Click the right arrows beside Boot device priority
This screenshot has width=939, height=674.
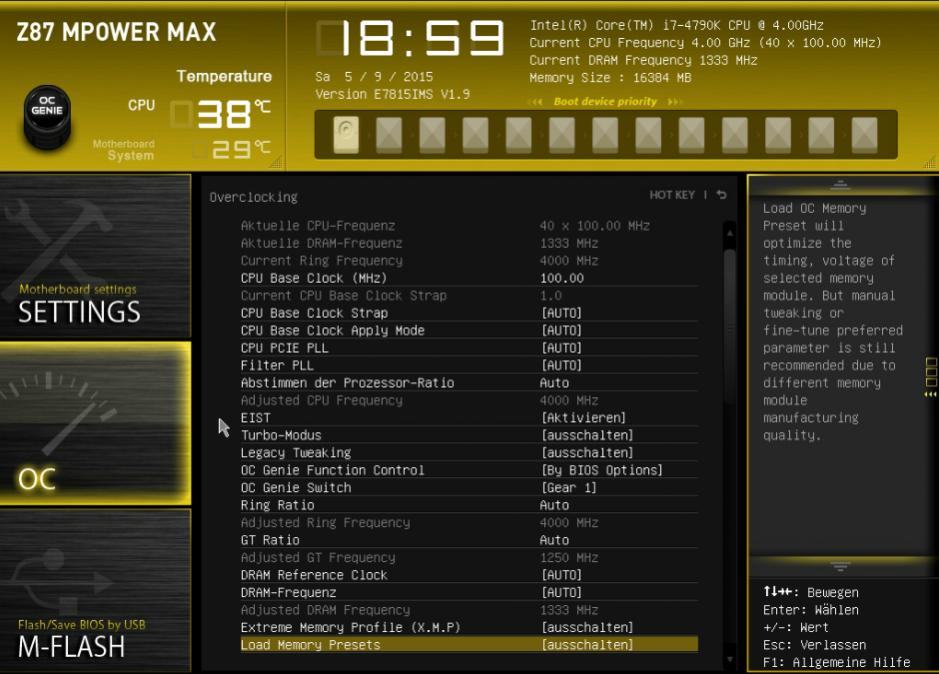[674, 102]
